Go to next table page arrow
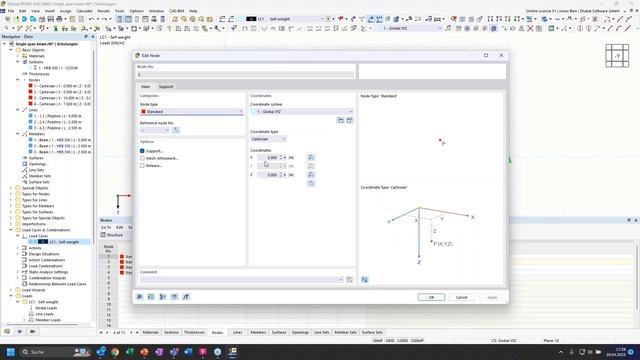 131,333
